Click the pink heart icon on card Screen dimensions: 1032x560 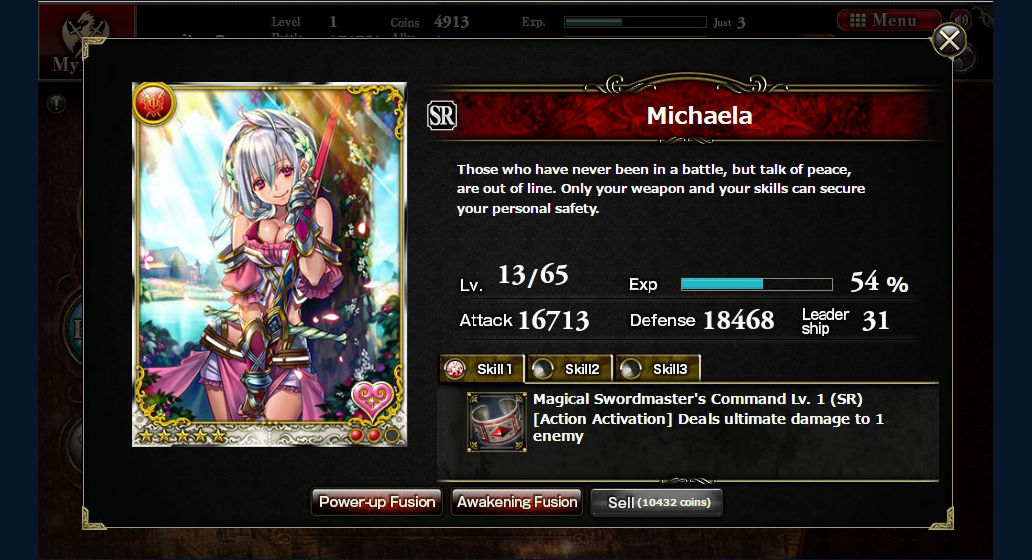pyautogui.click(x=372, y=399)
